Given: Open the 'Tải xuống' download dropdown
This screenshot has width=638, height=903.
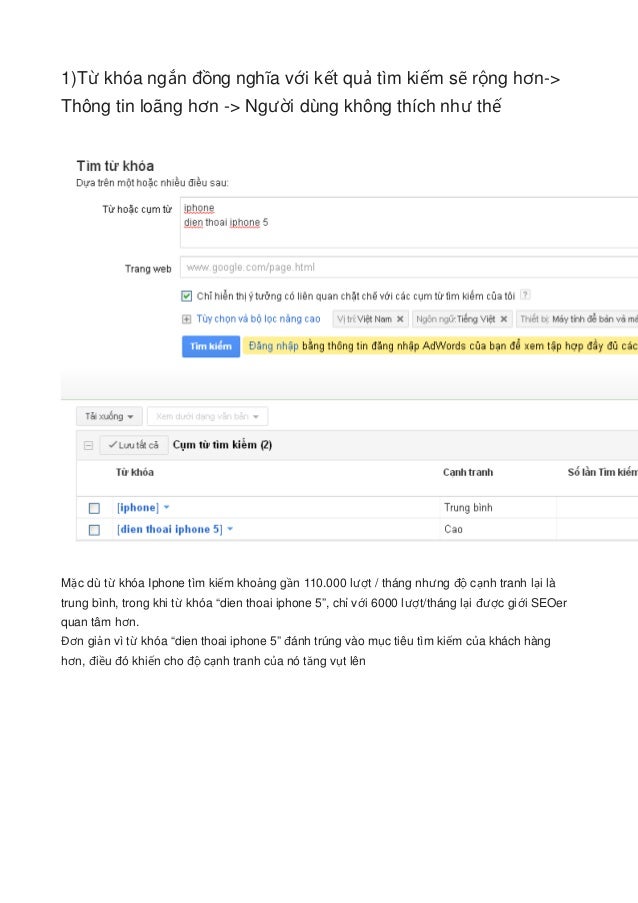Looking at the screenshot, I should coord(109,416).
